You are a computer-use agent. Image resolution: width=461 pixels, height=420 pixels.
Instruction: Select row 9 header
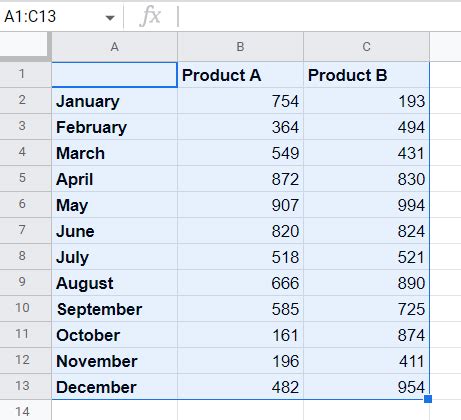coord(25,283)
